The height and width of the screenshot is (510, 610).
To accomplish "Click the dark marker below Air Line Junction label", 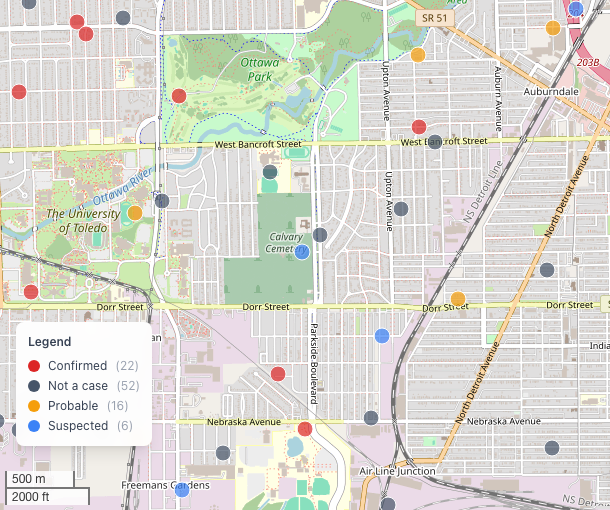I will coord(388,504).
